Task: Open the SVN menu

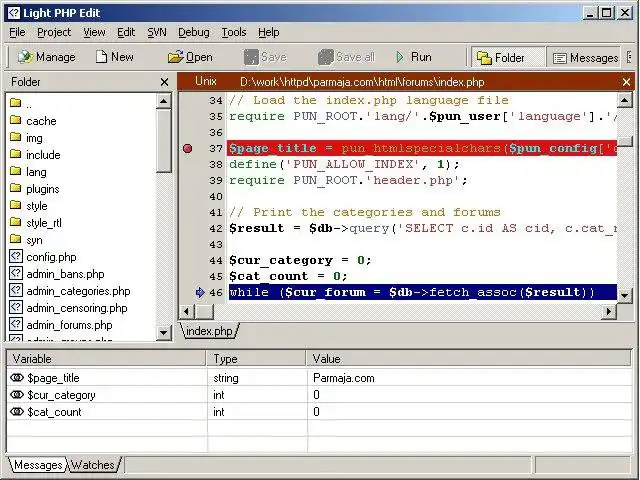Action: click(157, 32)
